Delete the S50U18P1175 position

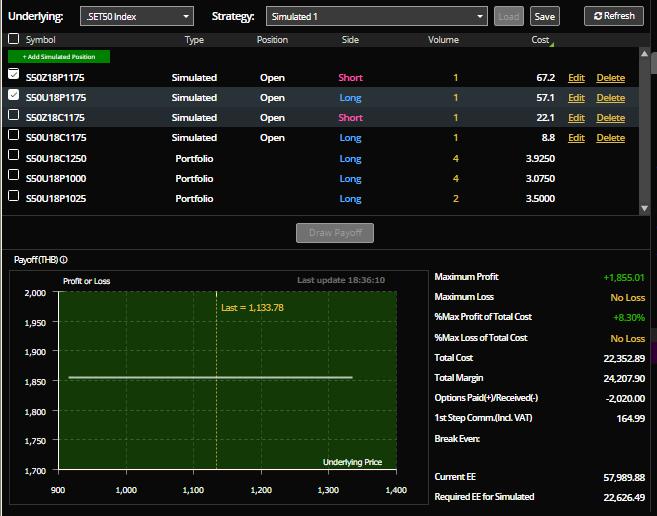pyautogui.click(x=610, y=98)
